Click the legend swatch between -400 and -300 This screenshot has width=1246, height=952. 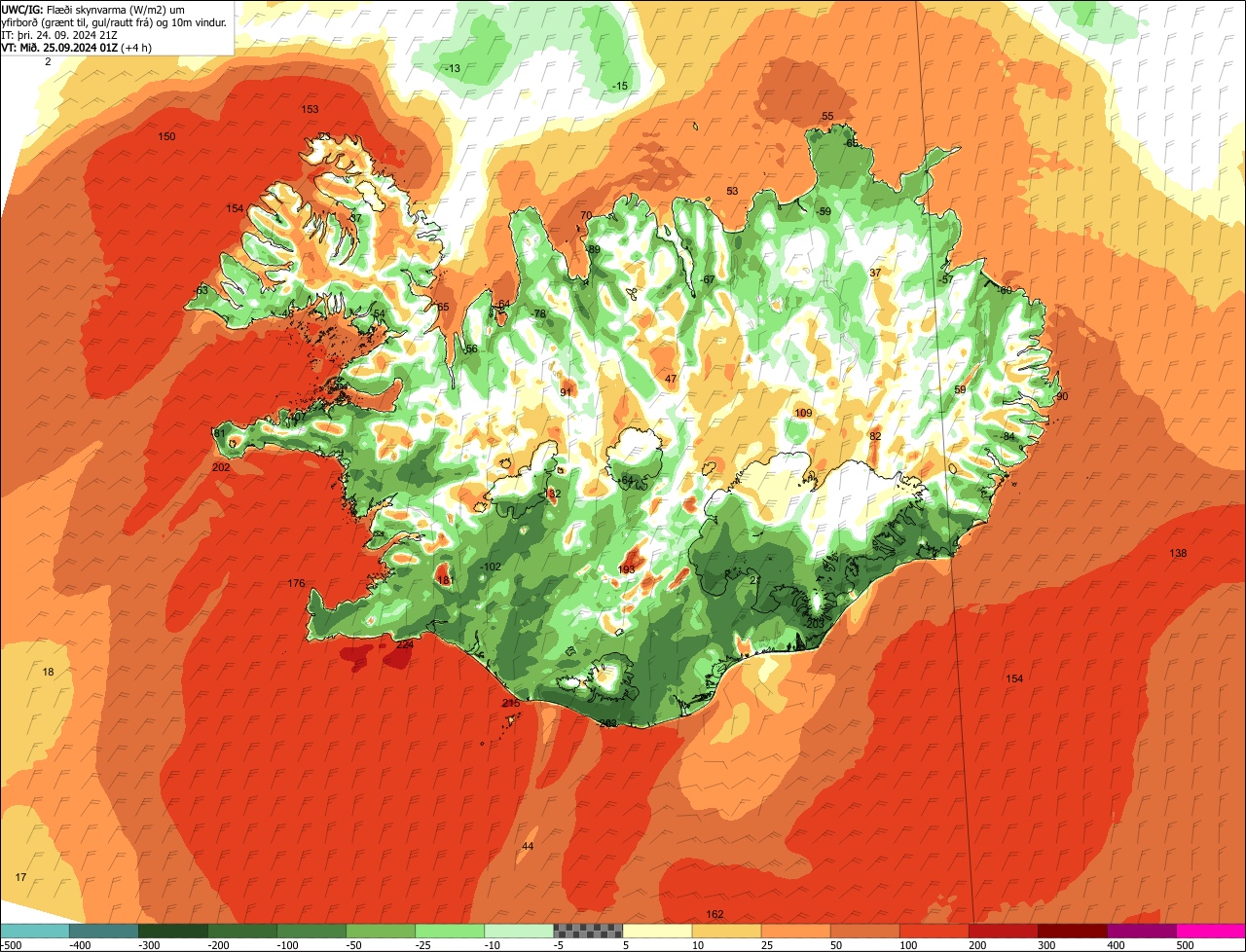103,930
